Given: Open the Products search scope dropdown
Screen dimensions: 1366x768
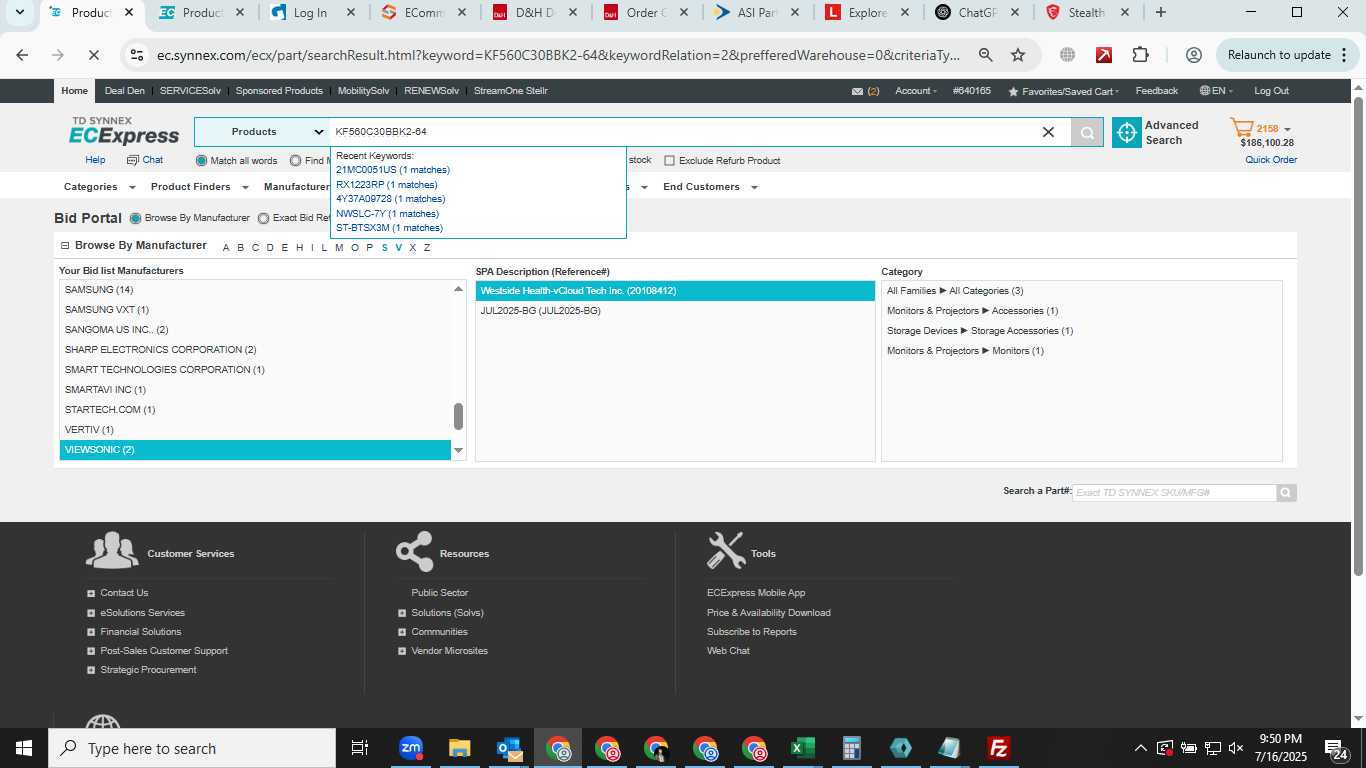Looking at the screenshot, I should tap(262, 132).
